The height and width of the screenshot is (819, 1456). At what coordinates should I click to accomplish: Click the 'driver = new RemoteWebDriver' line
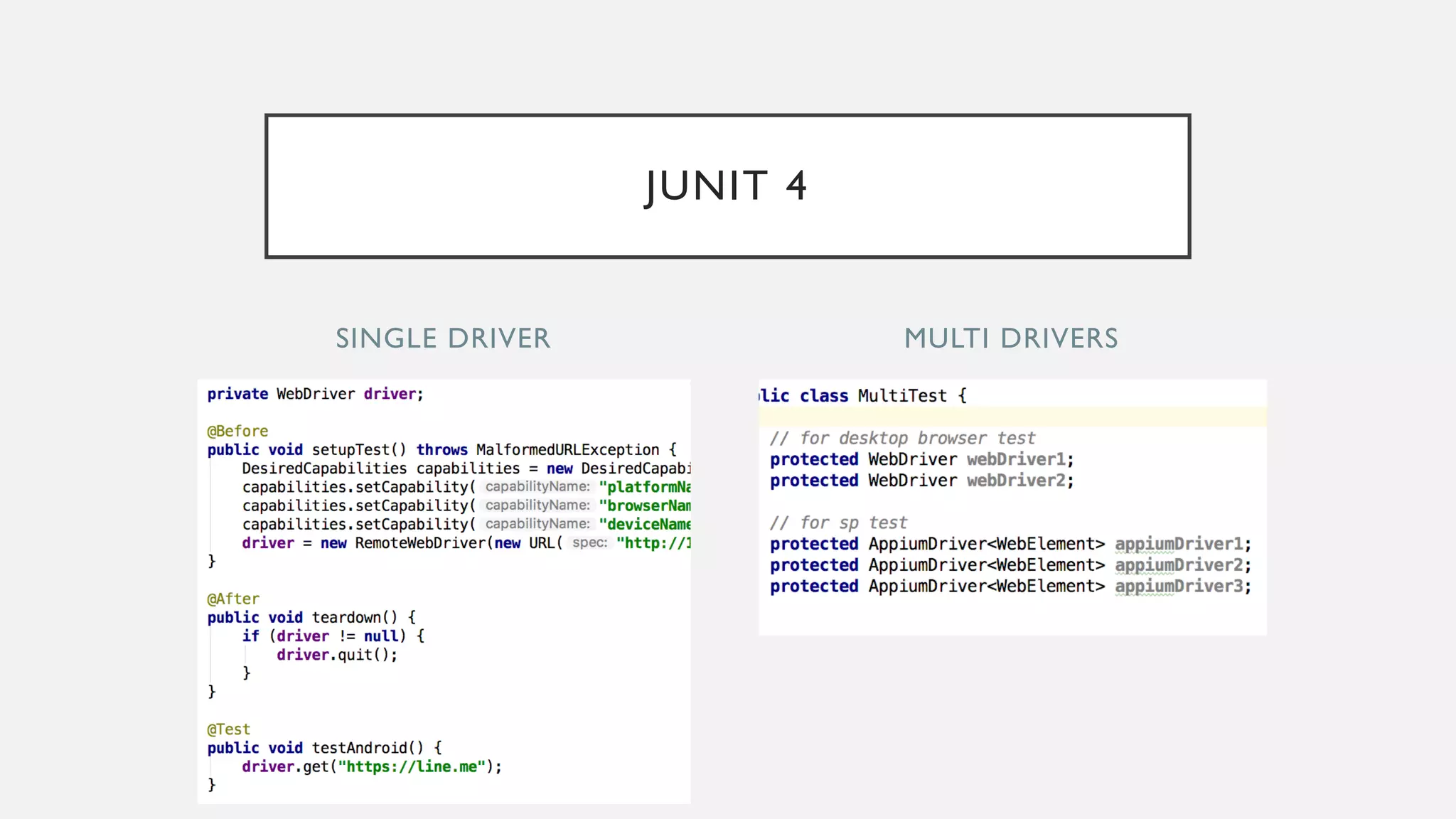click(x=466, y=543)
